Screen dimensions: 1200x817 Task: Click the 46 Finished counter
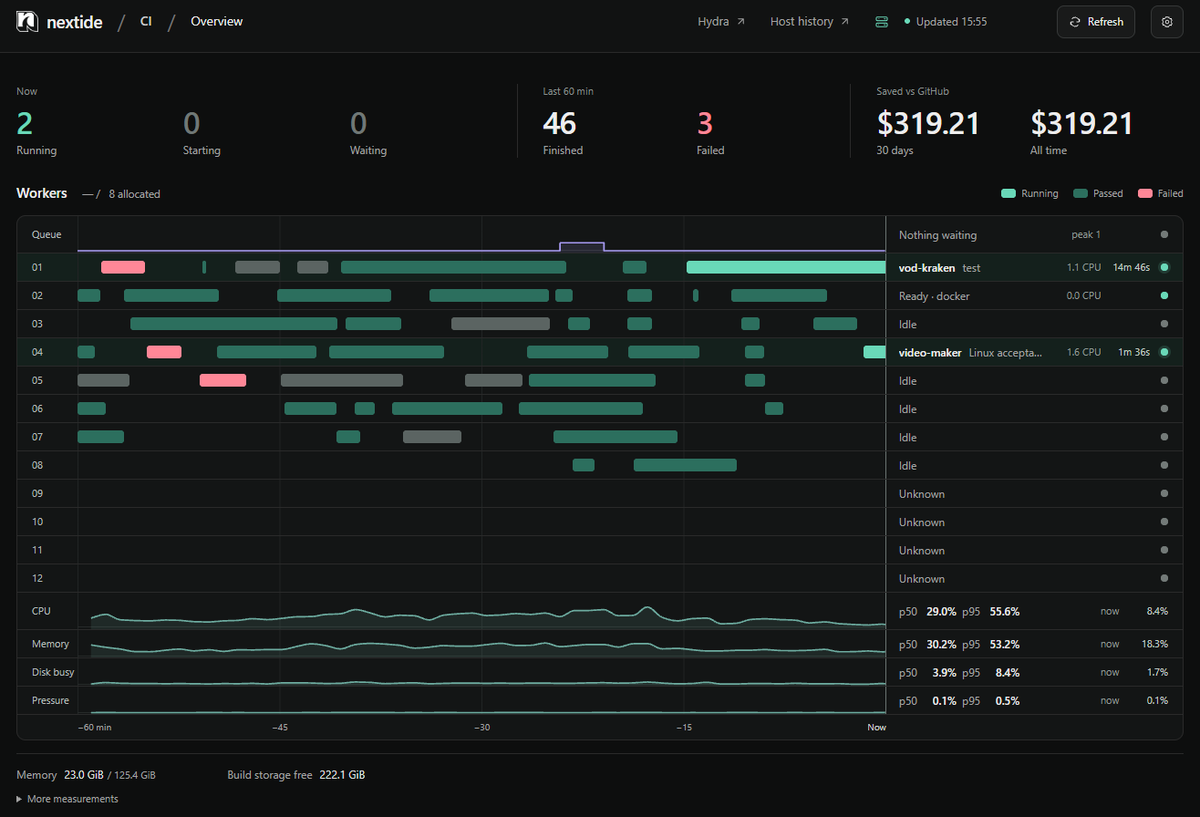tap(563, 133)
